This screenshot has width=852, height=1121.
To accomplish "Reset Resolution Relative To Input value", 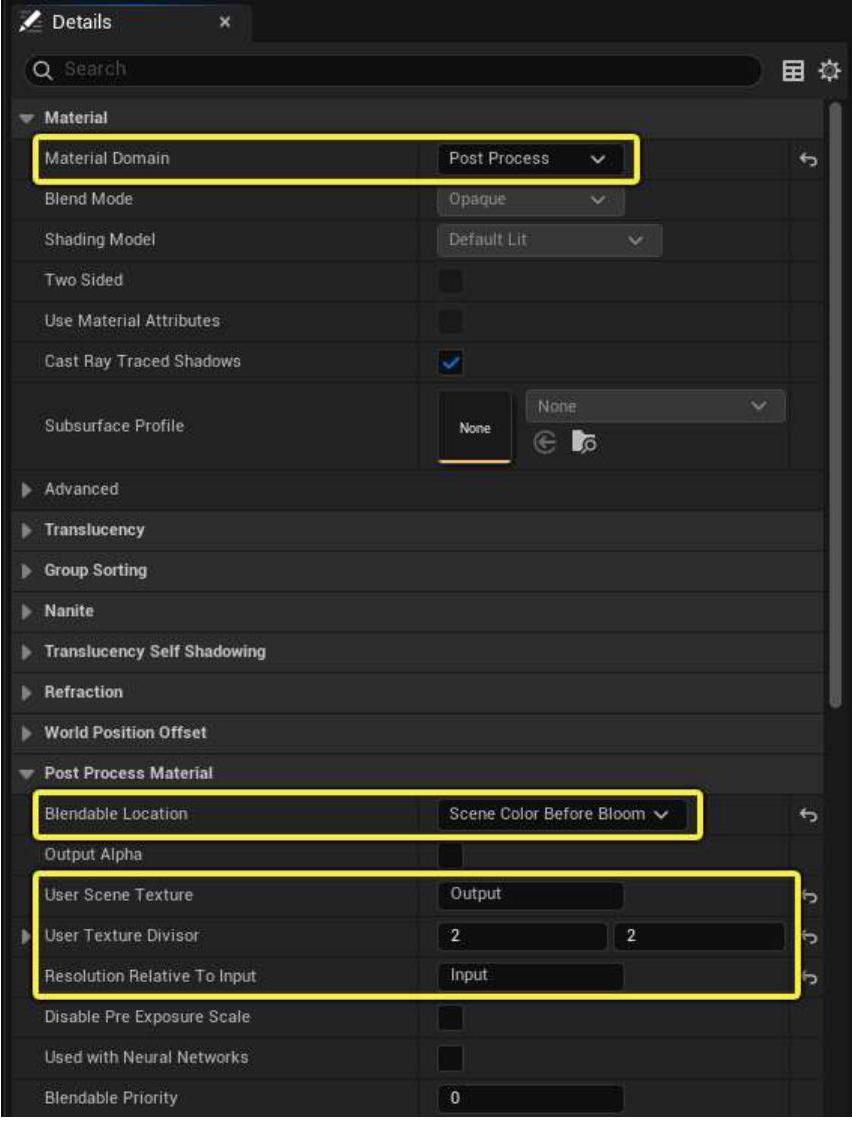I will tap(809, 977).
